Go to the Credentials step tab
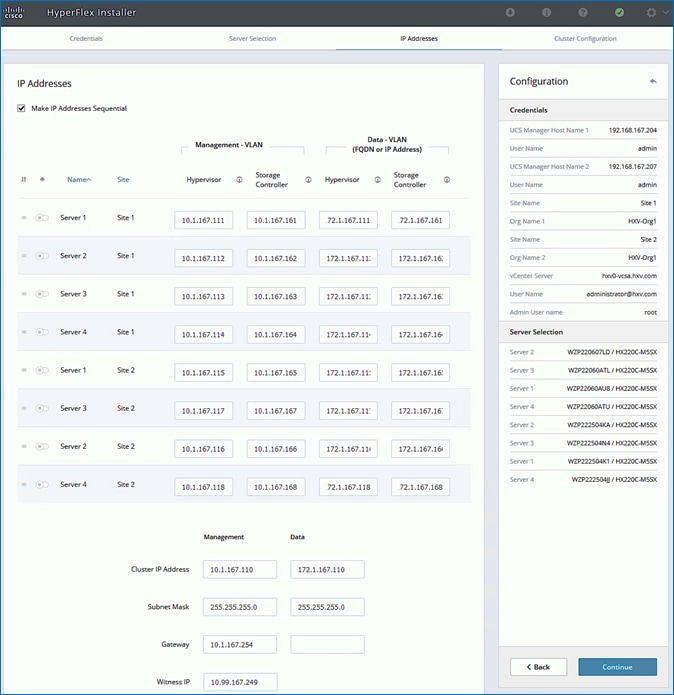Viewport: 674px width, 695px height. click(86, 39)
